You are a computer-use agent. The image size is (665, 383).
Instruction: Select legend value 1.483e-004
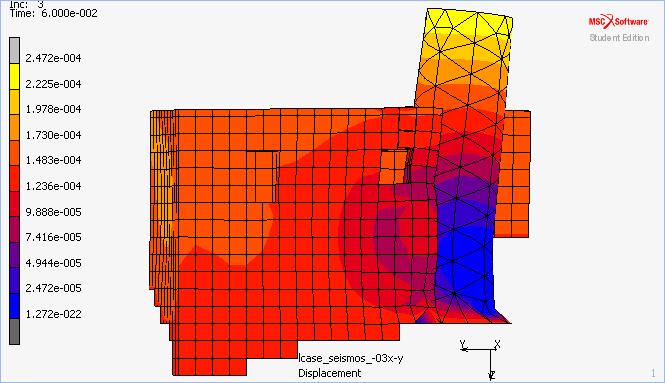[53, 160]
